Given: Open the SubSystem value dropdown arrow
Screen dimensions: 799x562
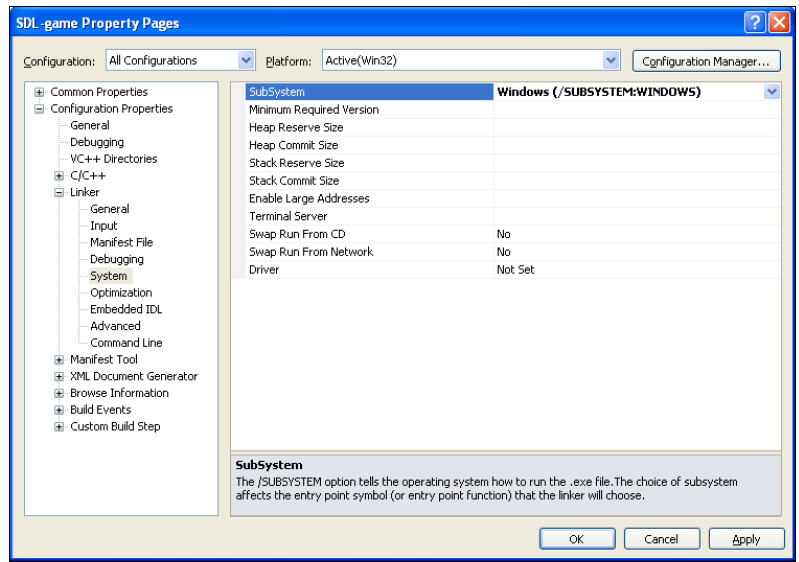Looking at the screenshot, I should [x=772, y=92].
